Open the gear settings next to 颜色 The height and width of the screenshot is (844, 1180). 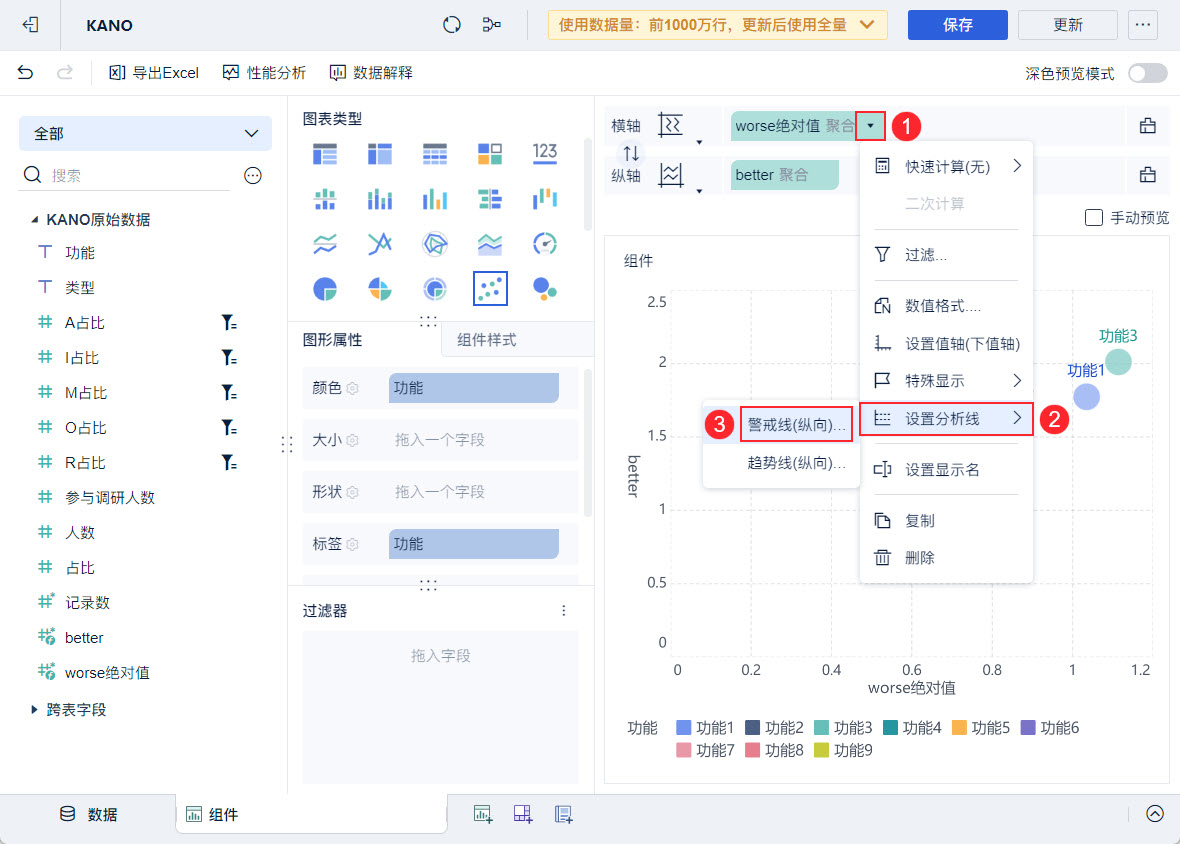(x=352, y=388)
